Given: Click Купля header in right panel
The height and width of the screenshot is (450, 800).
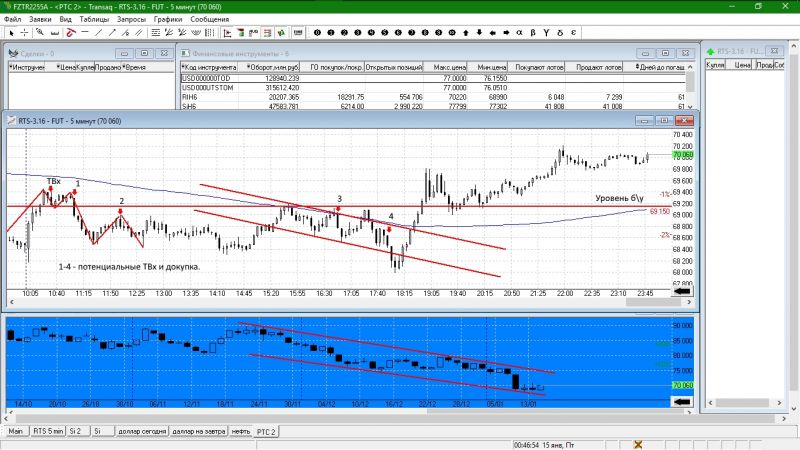Looking at the screenshot, I should click(715, 65).
